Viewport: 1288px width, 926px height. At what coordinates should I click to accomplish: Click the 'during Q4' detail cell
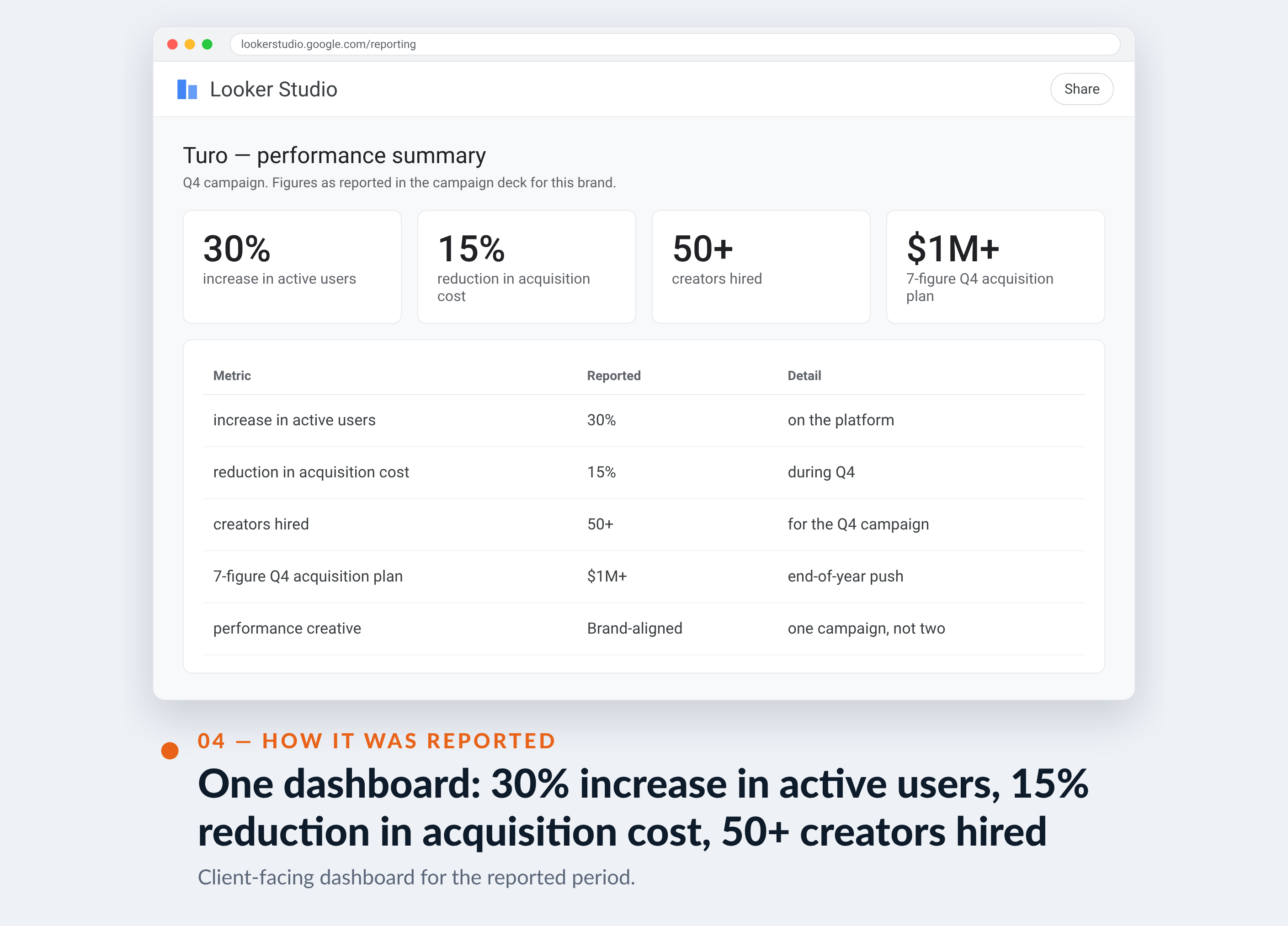pos(820,472)
